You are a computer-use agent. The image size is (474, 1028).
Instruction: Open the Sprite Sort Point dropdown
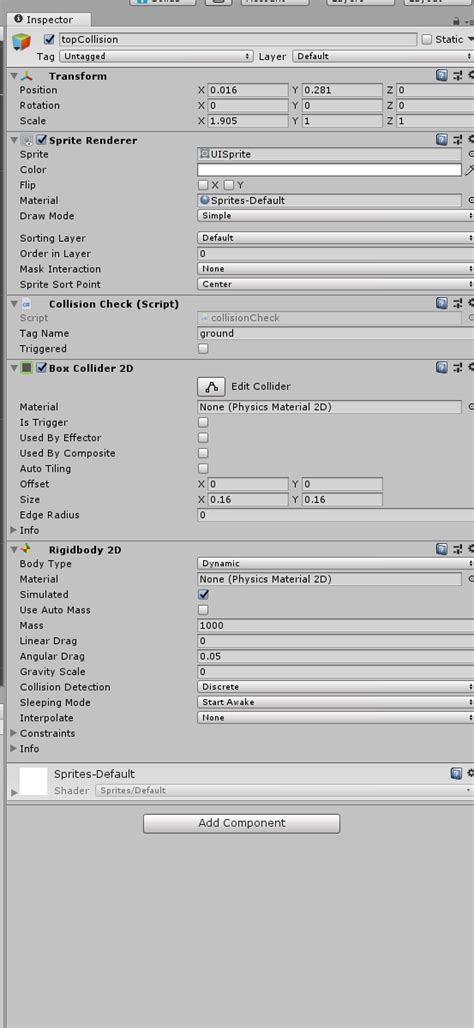[x=336, y=285]
